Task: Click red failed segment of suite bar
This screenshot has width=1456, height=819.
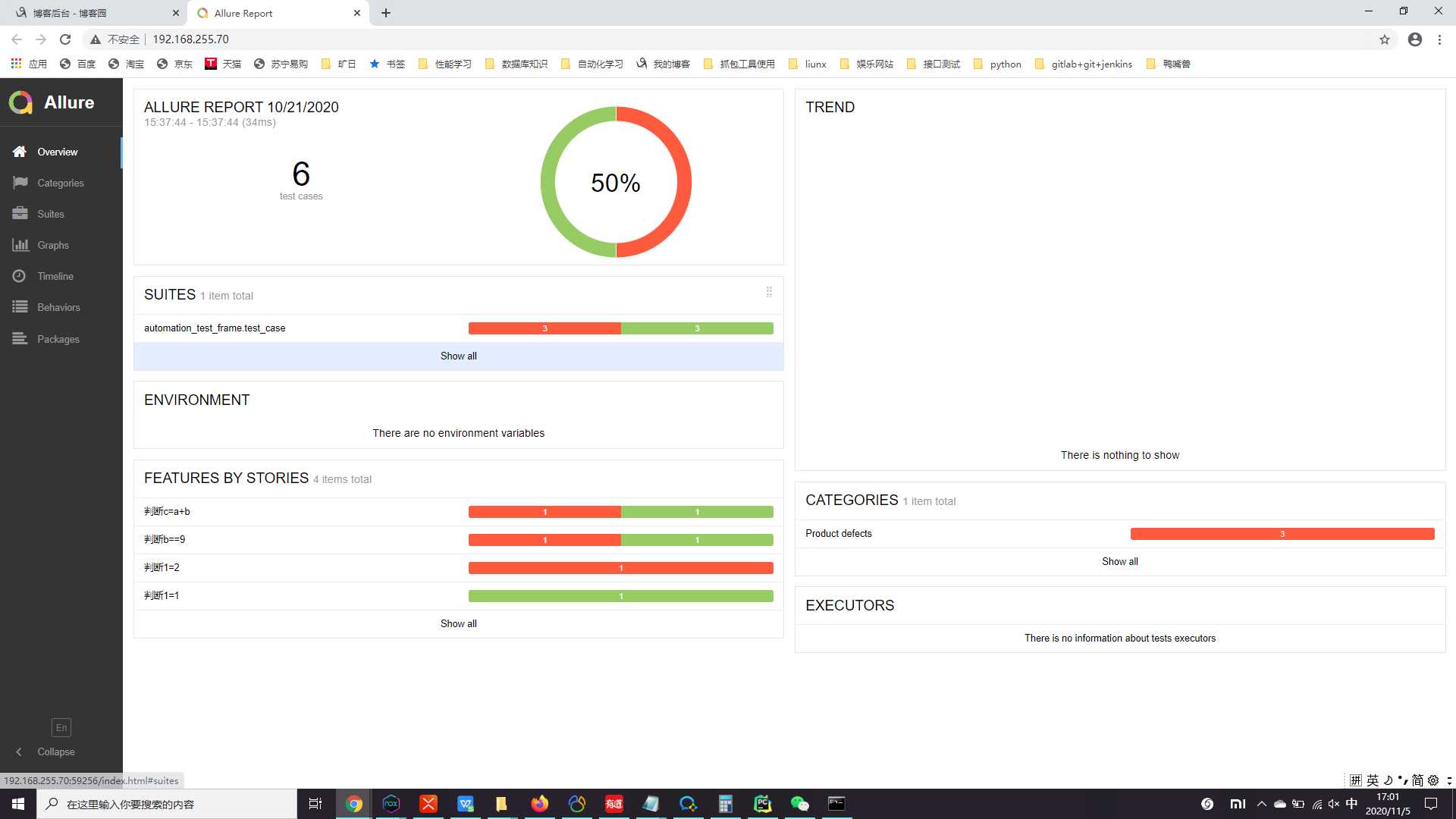Action: coord(544,328)
